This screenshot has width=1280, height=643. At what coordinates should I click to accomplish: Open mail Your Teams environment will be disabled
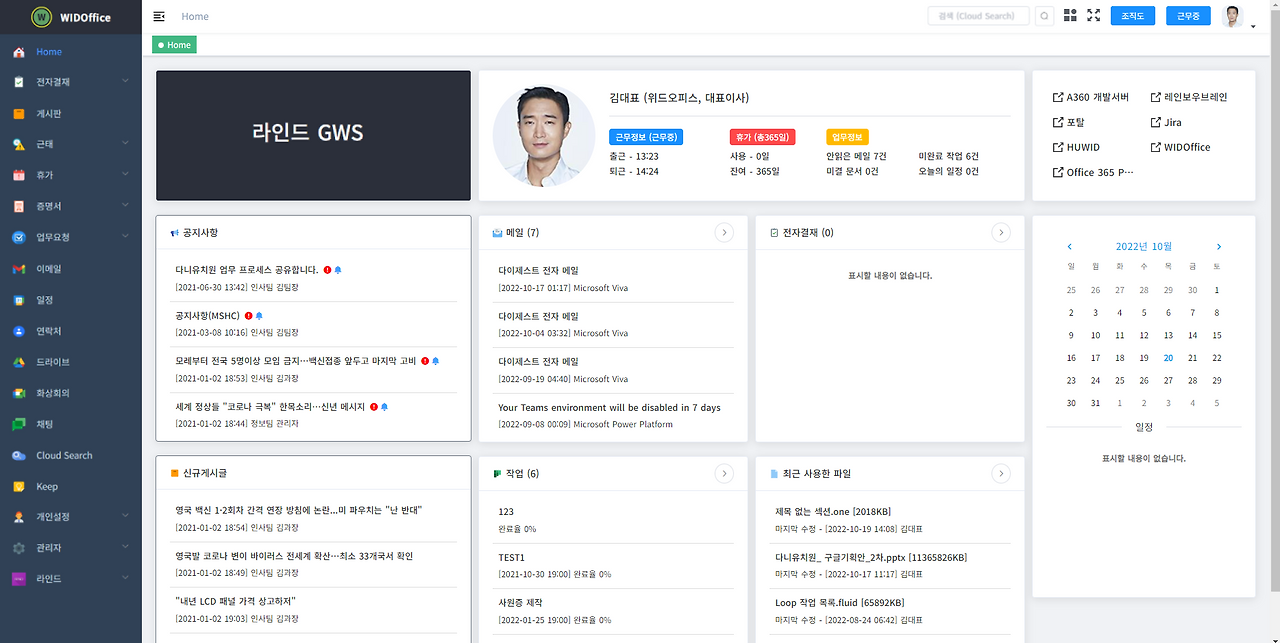tap(609, 407)
